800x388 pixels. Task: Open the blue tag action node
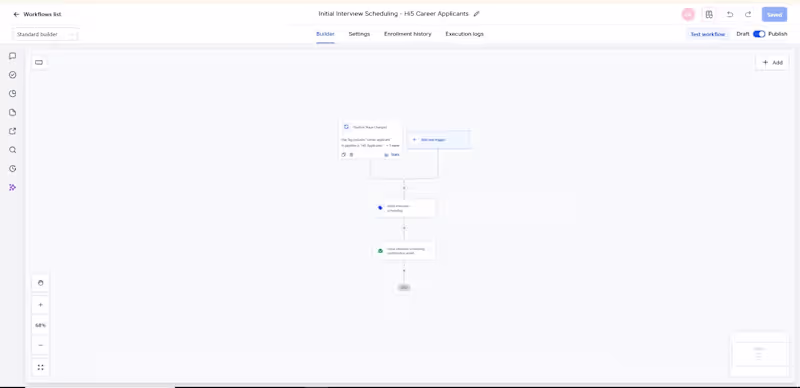405,208
